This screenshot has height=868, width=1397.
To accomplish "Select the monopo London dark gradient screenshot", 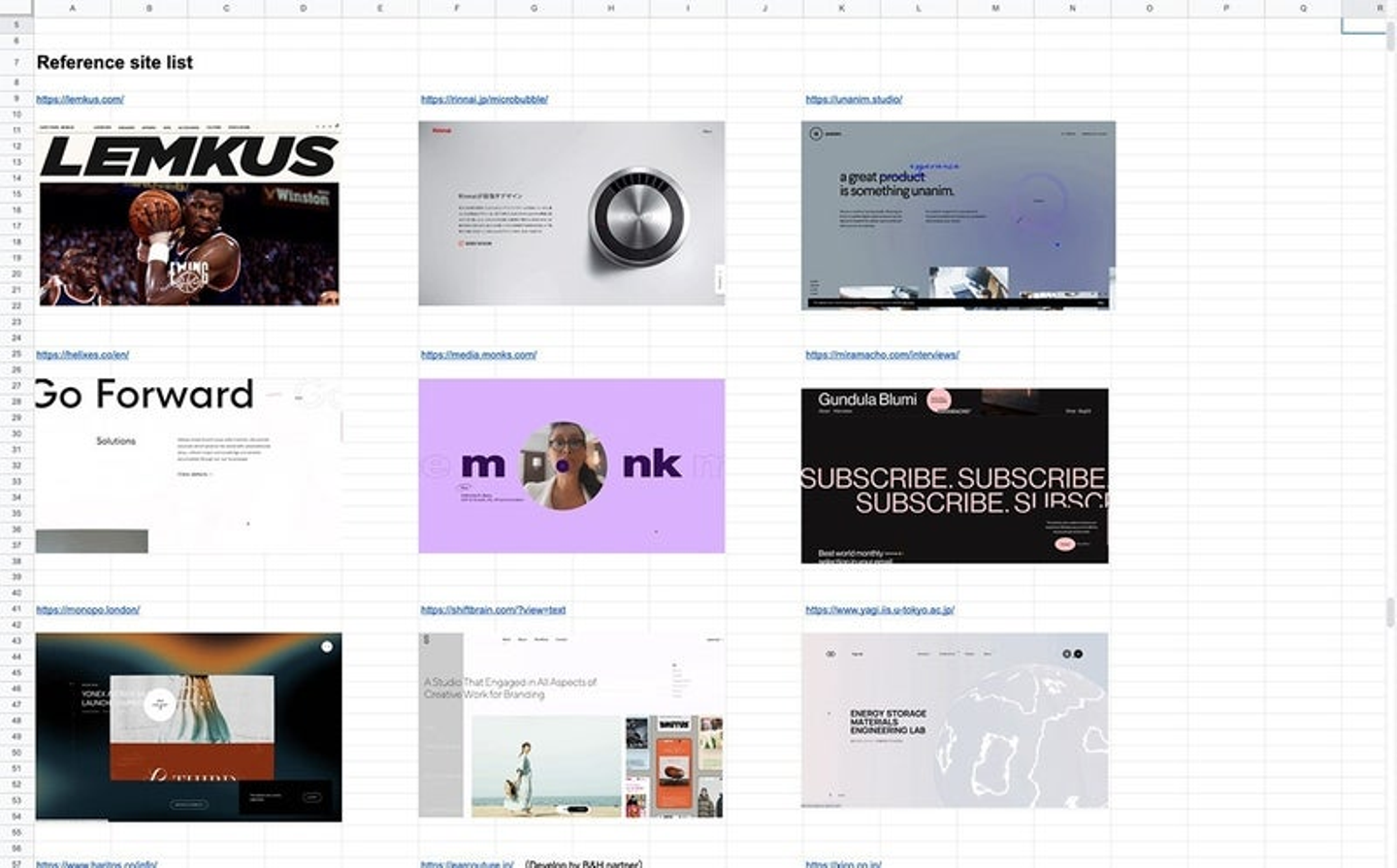I will [189, 727].
